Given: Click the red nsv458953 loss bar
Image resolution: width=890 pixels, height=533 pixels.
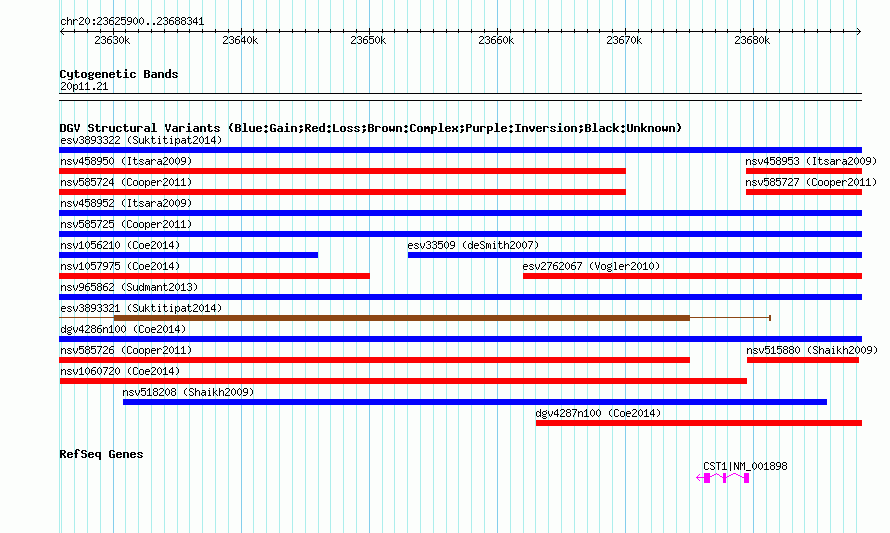Looking at the screenshot, I should point(804,171).
